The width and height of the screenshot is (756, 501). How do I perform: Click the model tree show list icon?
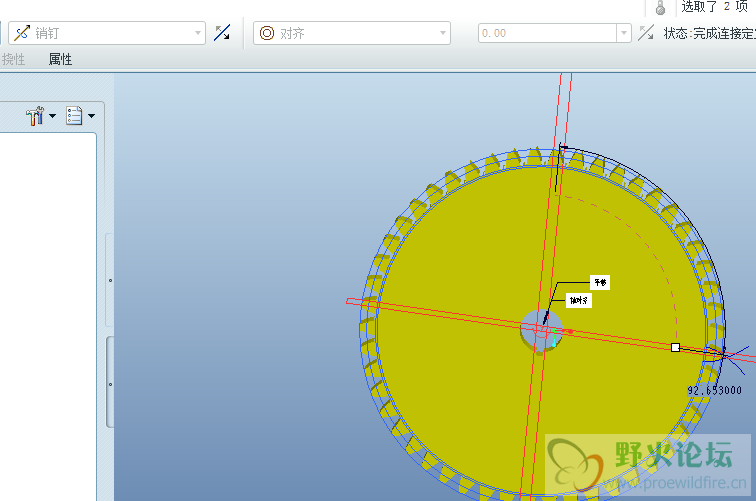tap(74, 117)
